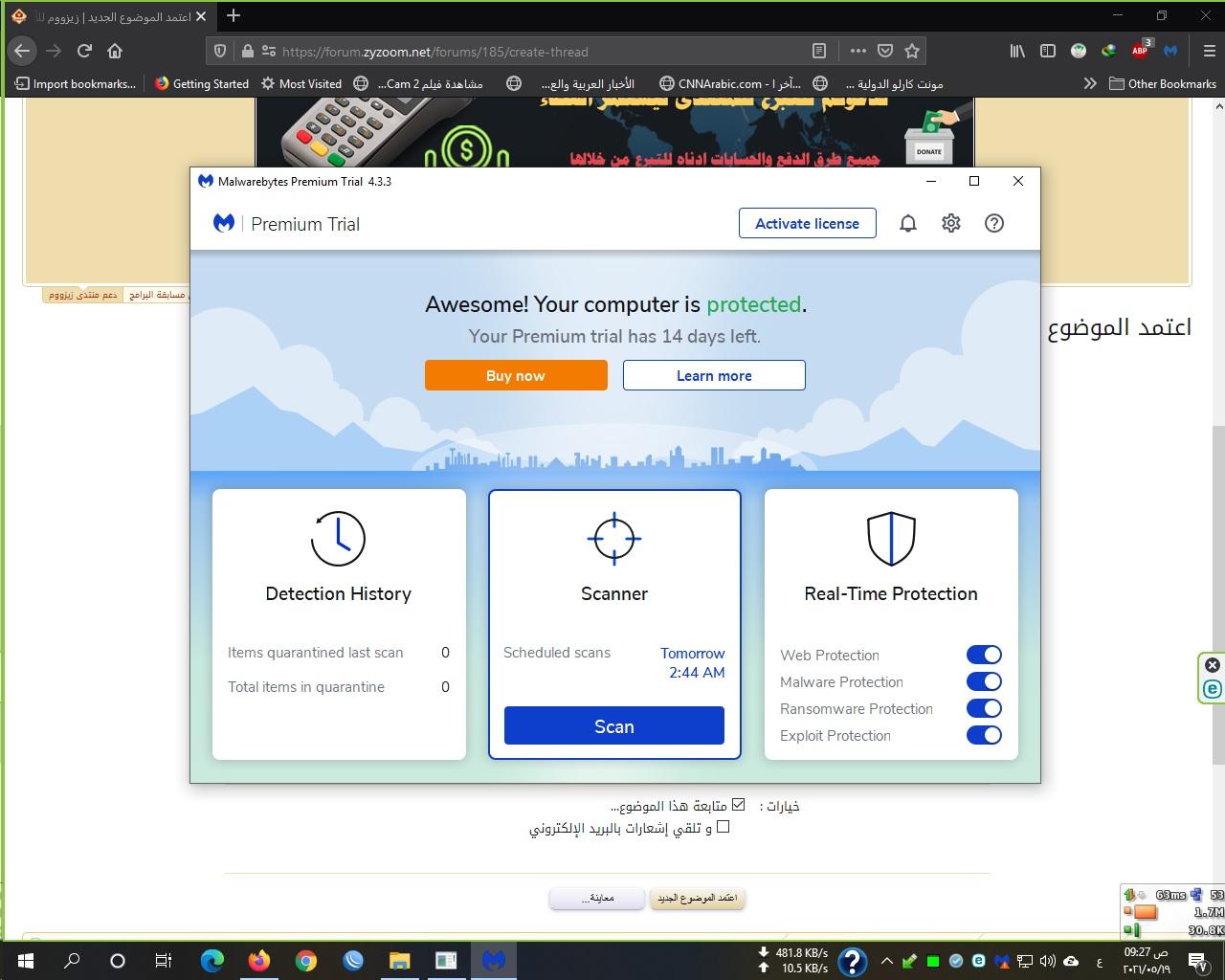Enable receive email notifications checkbox
Image resolution: width=1225 pixels, height=980 pixels.
click(x=724, y=827)
